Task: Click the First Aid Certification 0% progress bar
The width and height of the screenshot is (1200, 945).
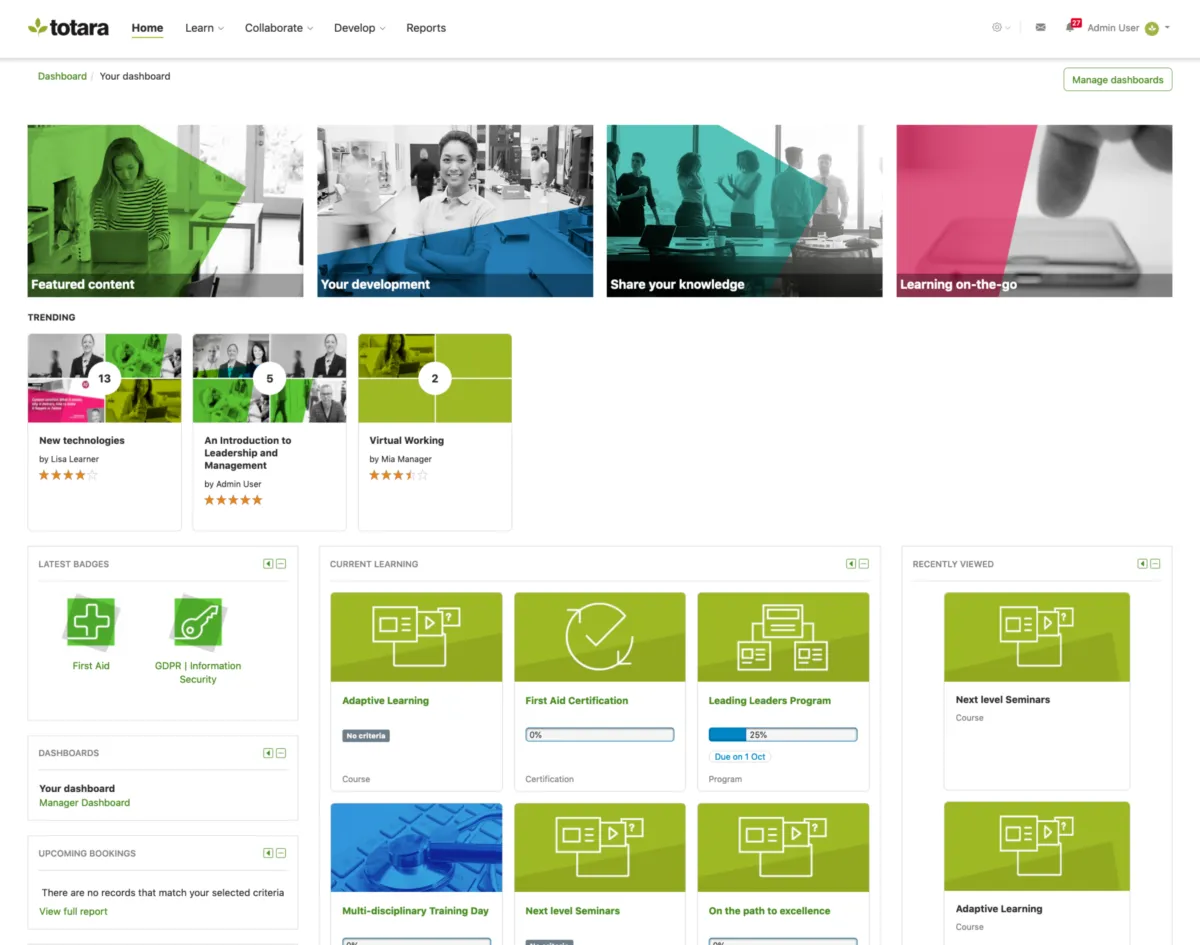Action: (x=600, y=735)
